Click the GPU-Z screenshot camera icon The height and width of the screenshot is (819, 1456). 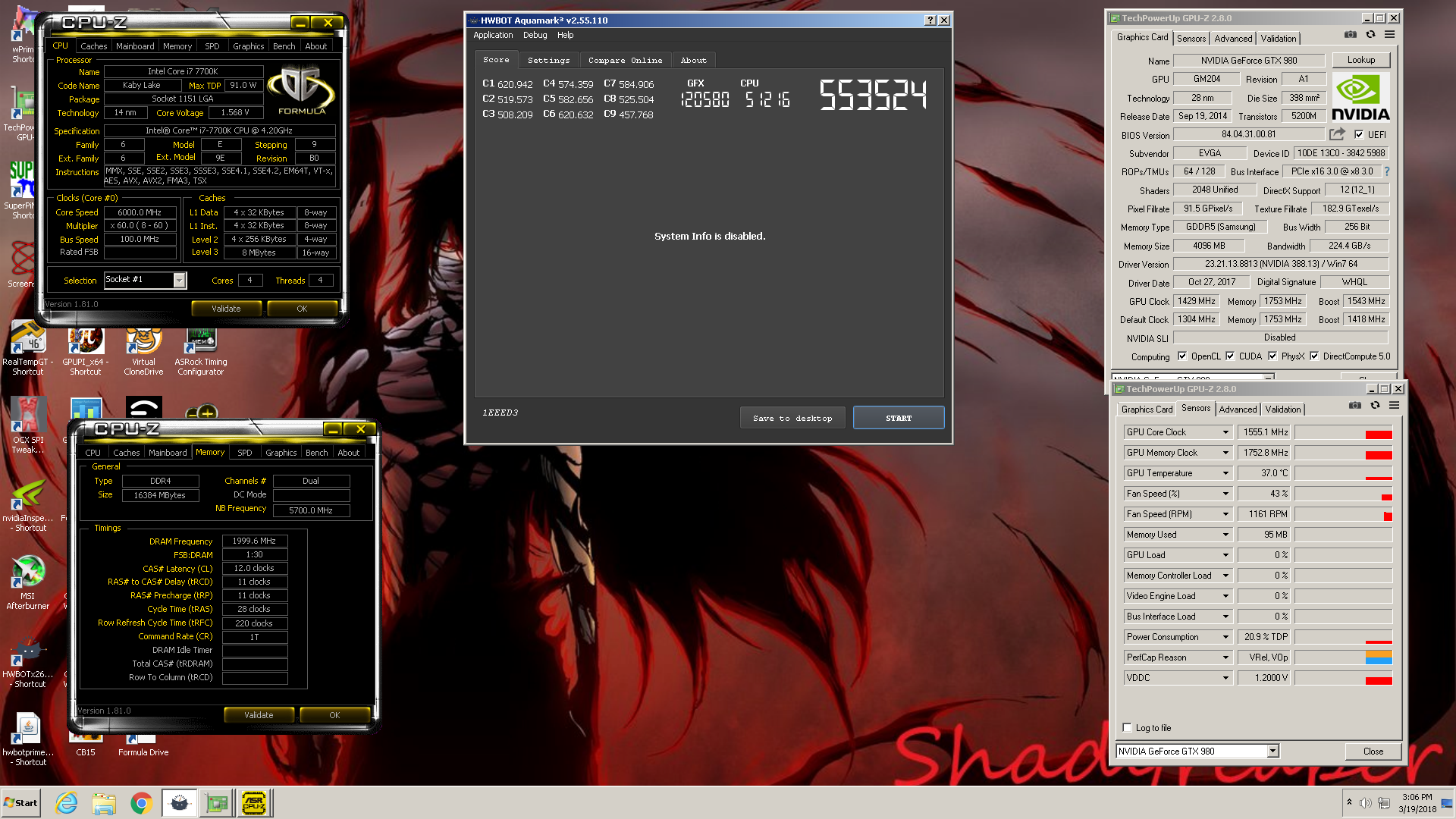pyautogui.click(x=1351, y=35)
